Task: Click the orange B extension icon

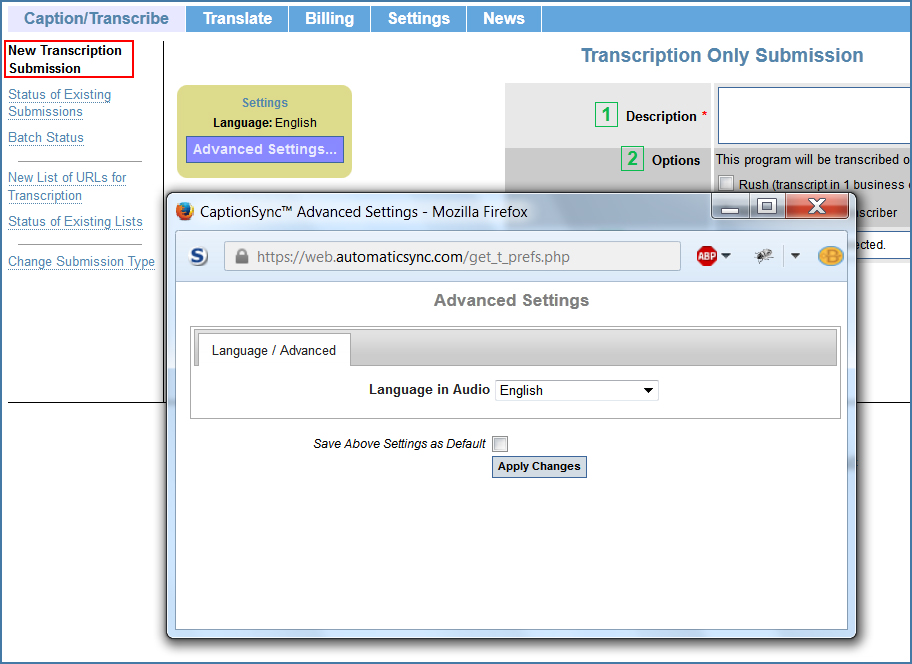Action: (830, 256)
